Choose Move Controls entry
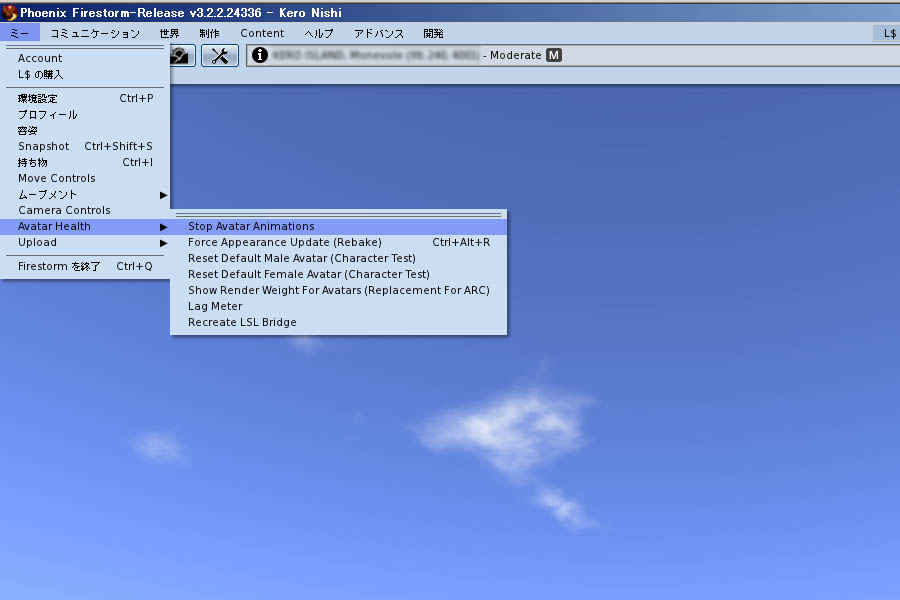Image resolution: width=900 pixels, height=600 pixels. (x=85, y=179)
